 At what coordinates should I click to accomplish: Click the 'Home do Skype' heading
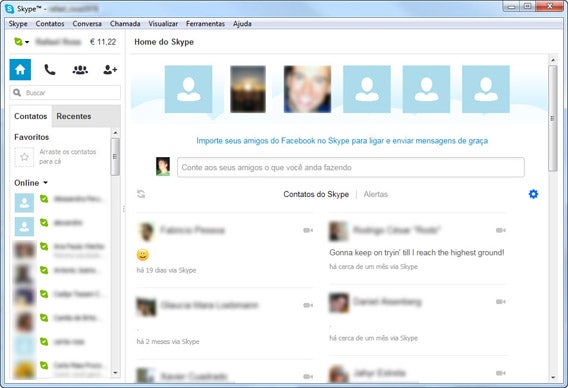[x=164, y=42]
